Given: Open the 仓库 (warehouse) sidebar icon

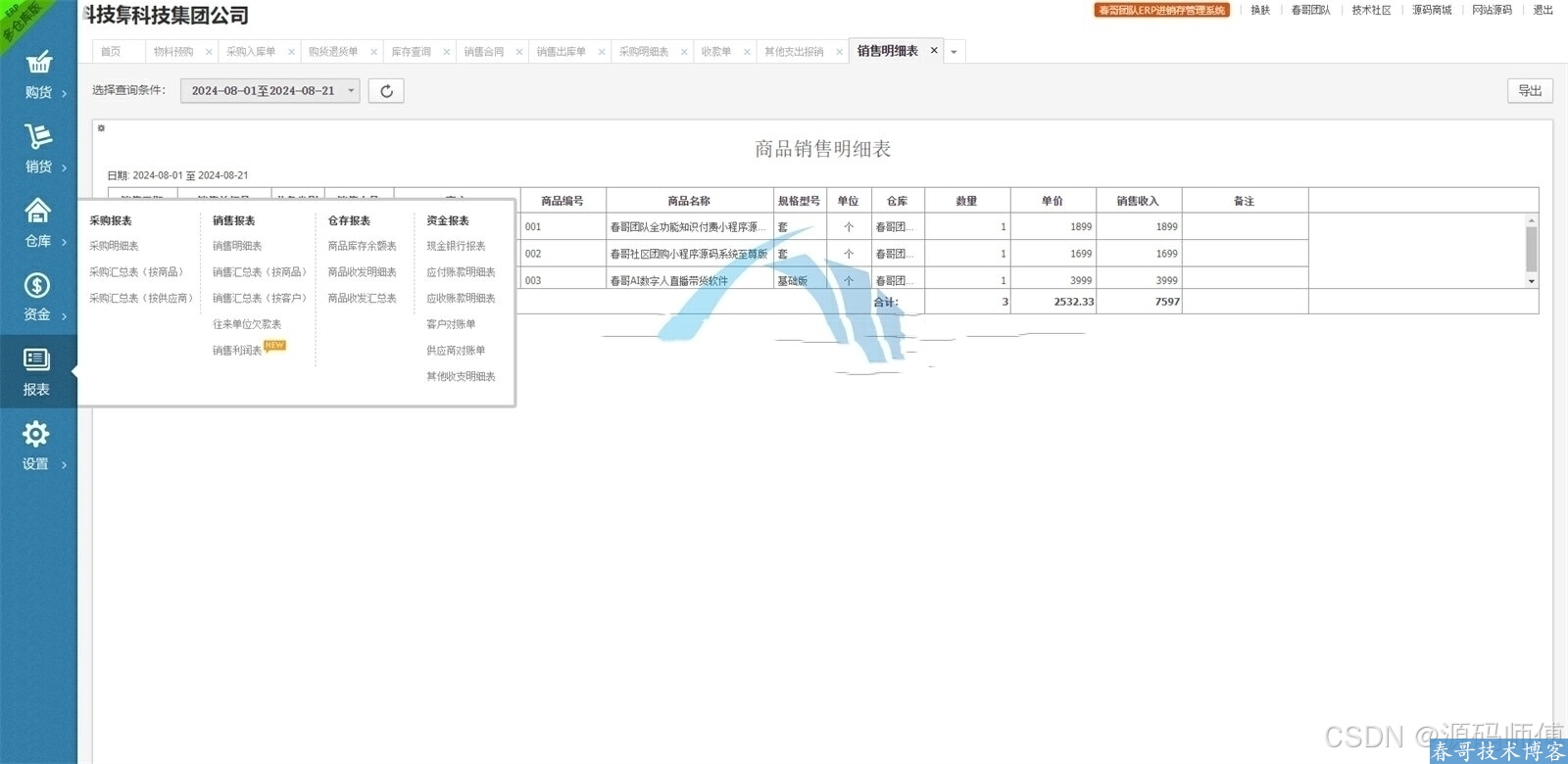Looking at the screenshot, I should [38, 223].
